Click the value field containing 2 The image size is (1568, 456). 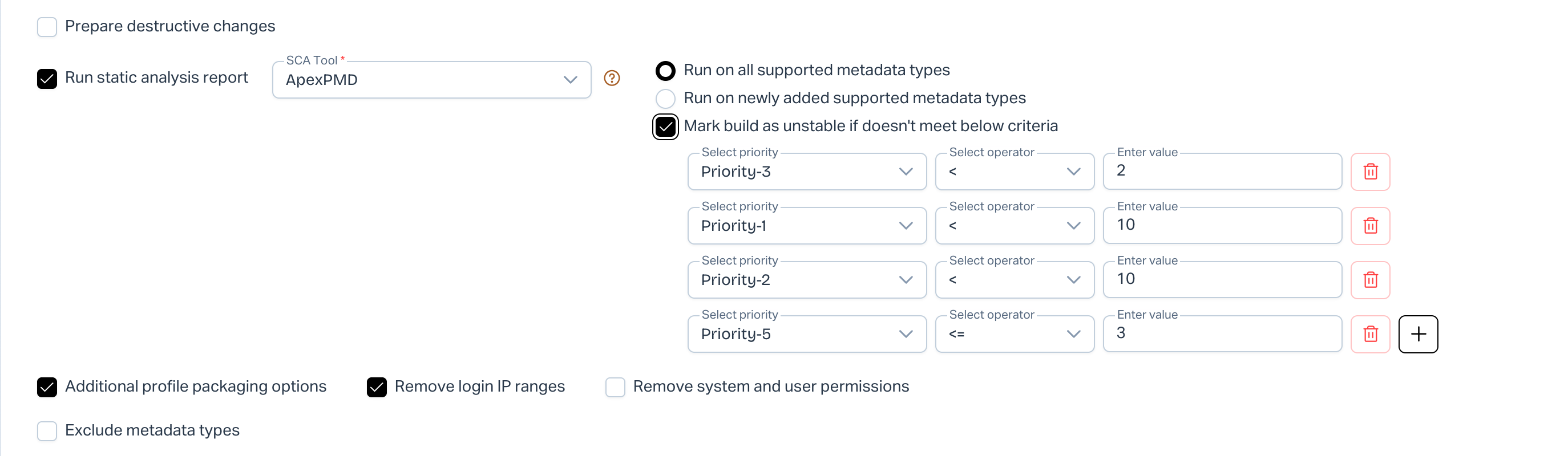pos(1222,172)
